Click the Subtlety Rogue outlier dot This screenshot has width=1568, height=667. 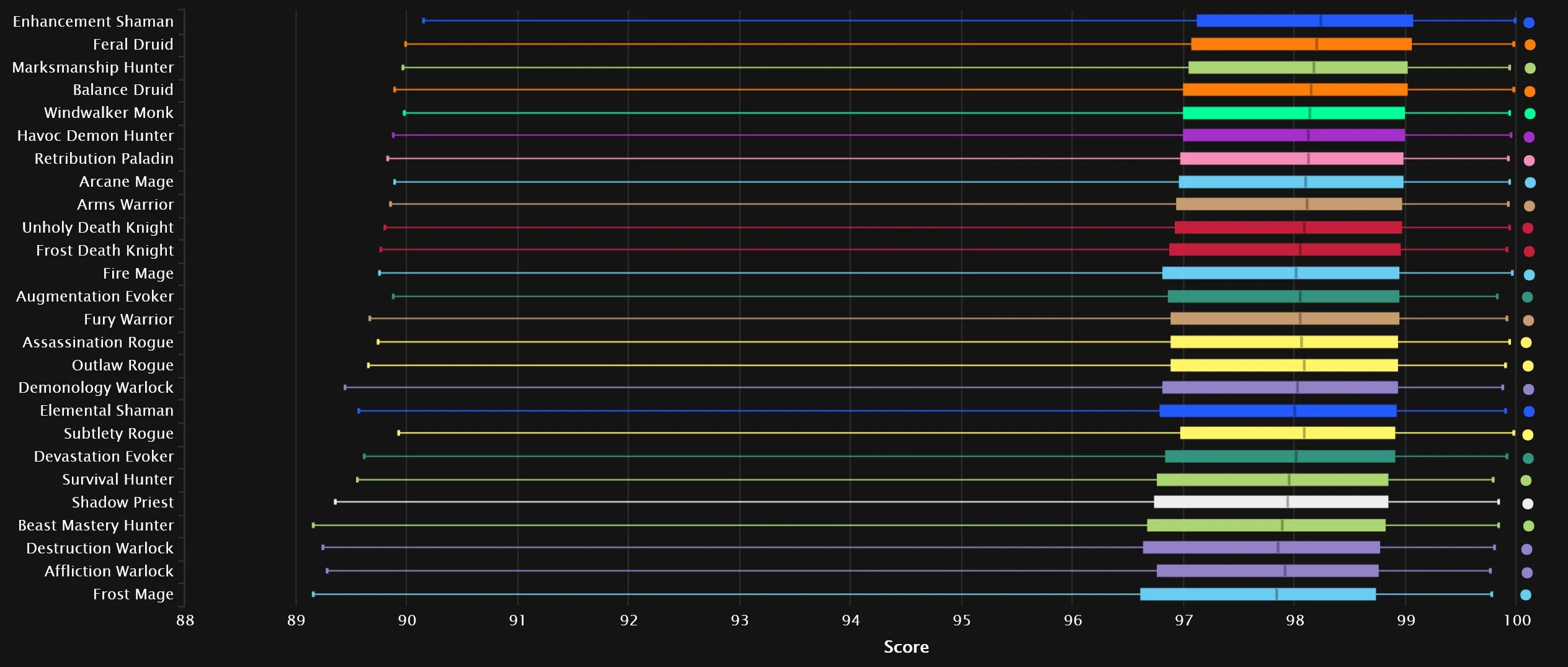pyautogui.click(x=1528, y=435)
